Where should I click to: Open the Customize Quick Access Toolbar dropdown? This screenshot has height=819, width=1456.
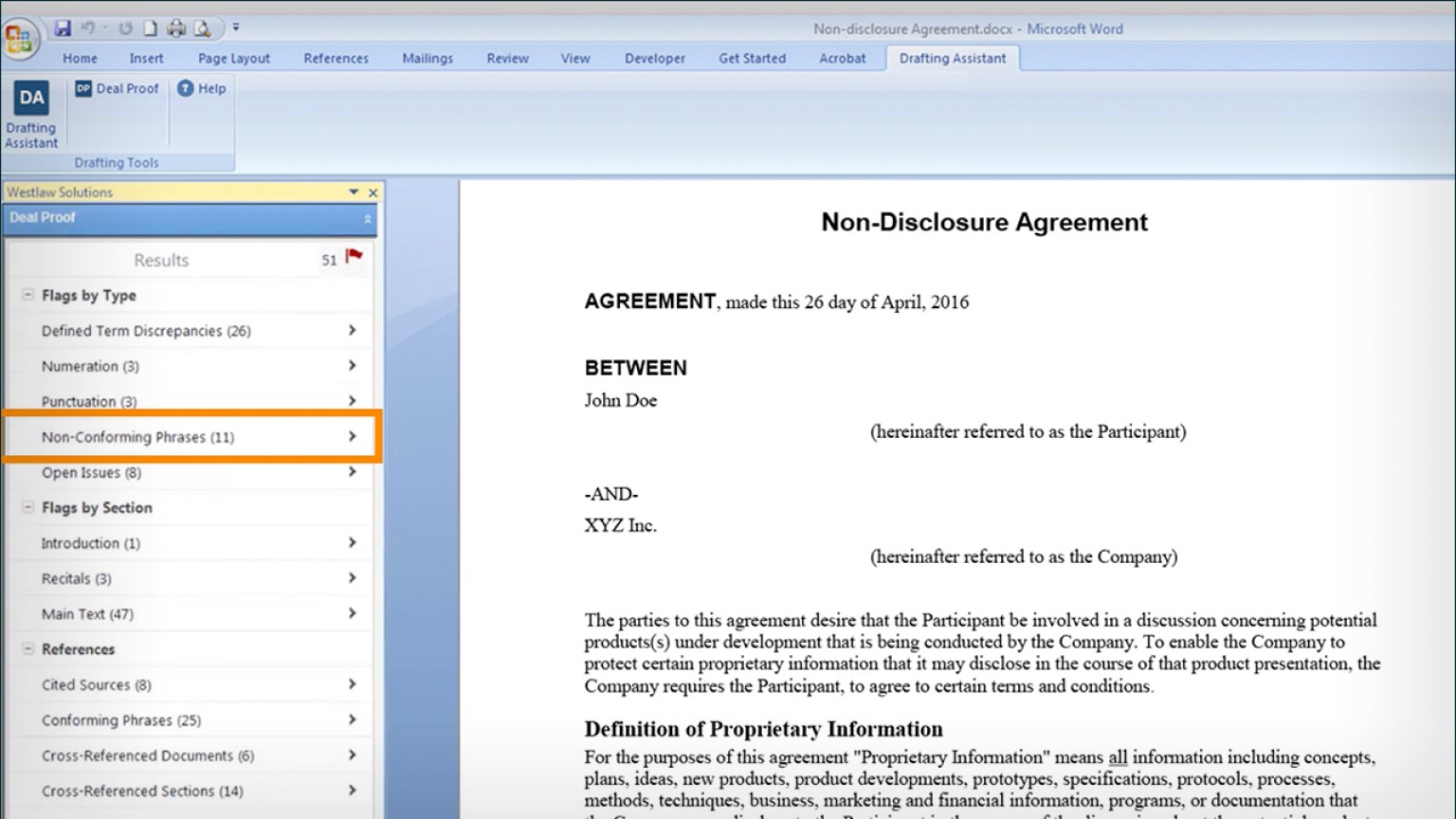pos(236,28)
